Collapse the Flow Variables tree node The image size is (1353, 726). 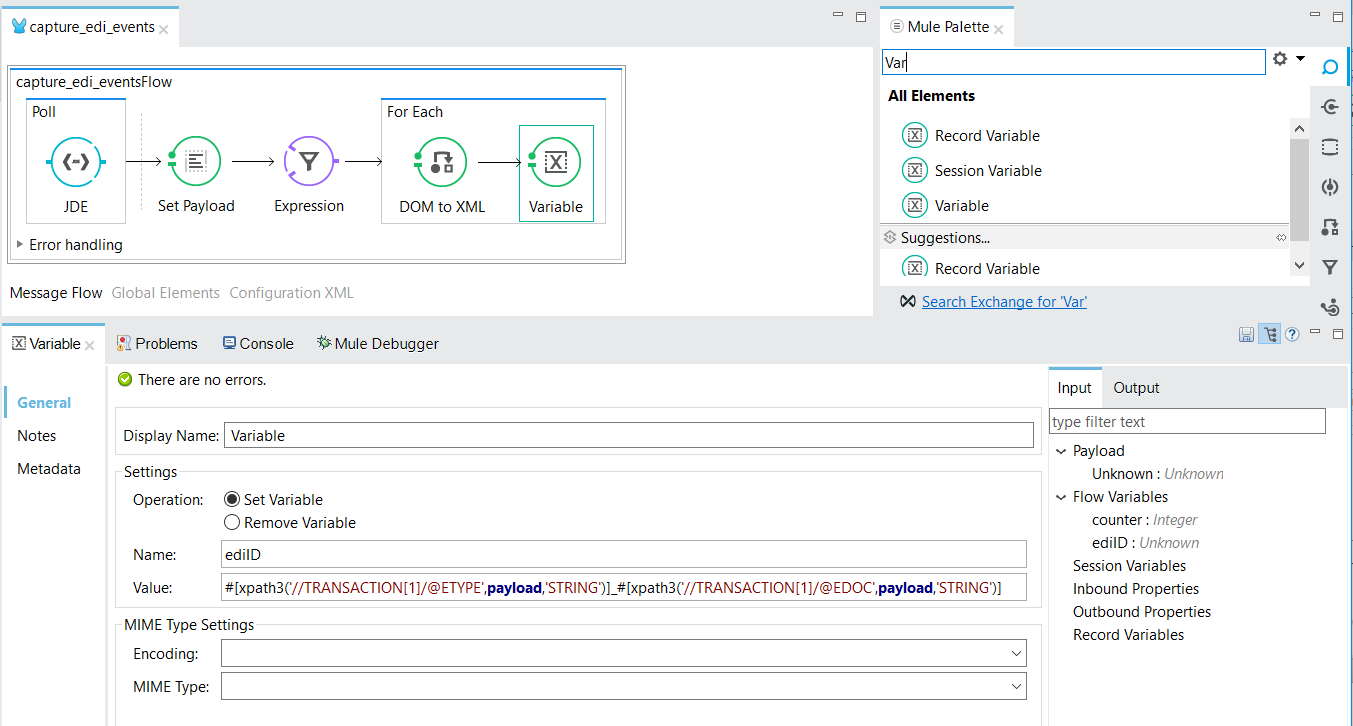(1061, 497)
